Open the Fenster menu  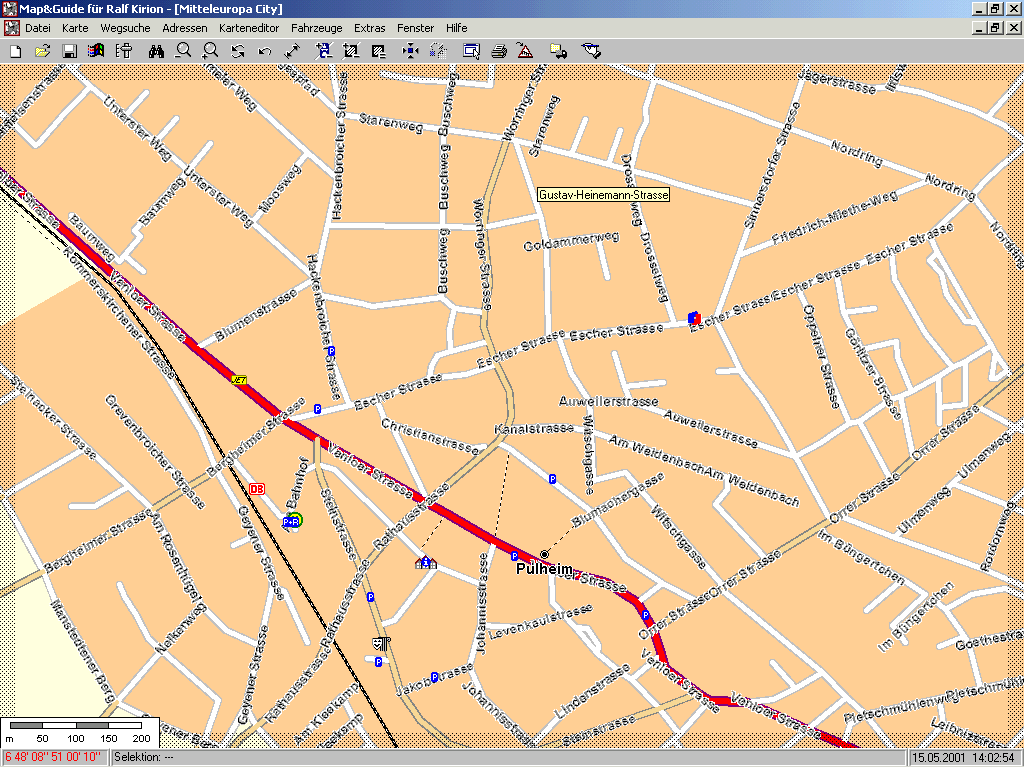(415, 28)
